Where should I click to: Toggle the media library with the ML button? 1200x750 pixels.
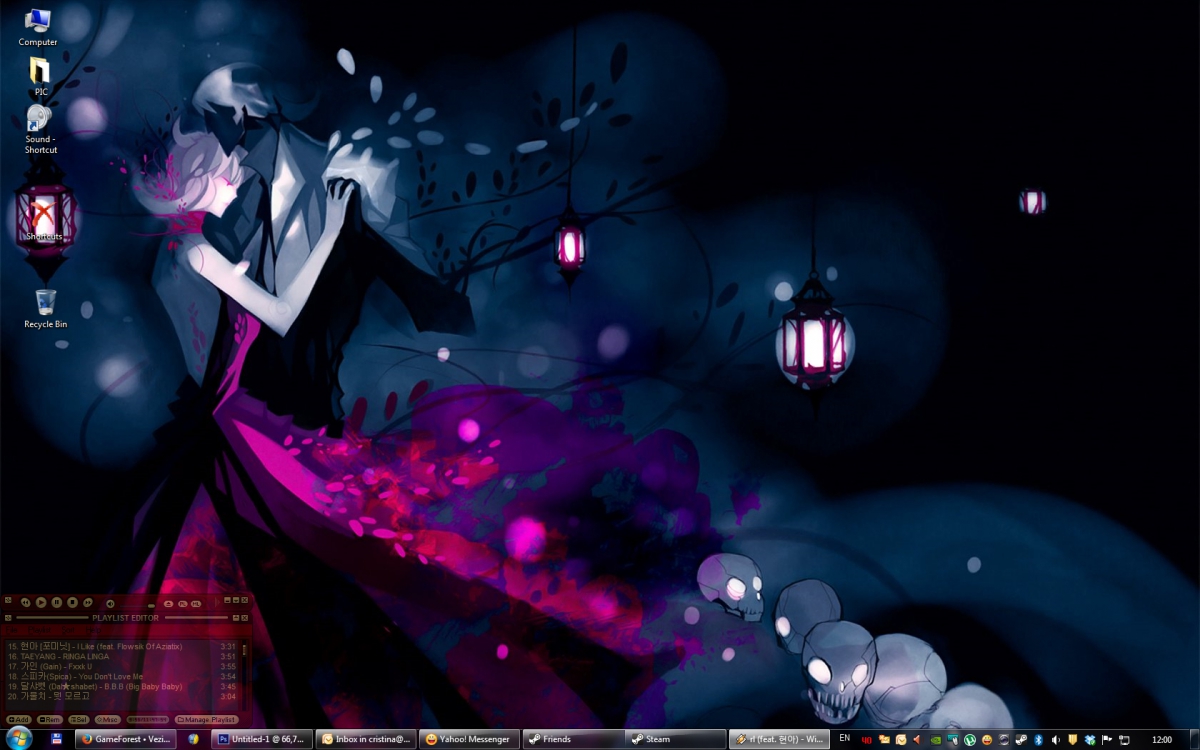tap(196, 604)
